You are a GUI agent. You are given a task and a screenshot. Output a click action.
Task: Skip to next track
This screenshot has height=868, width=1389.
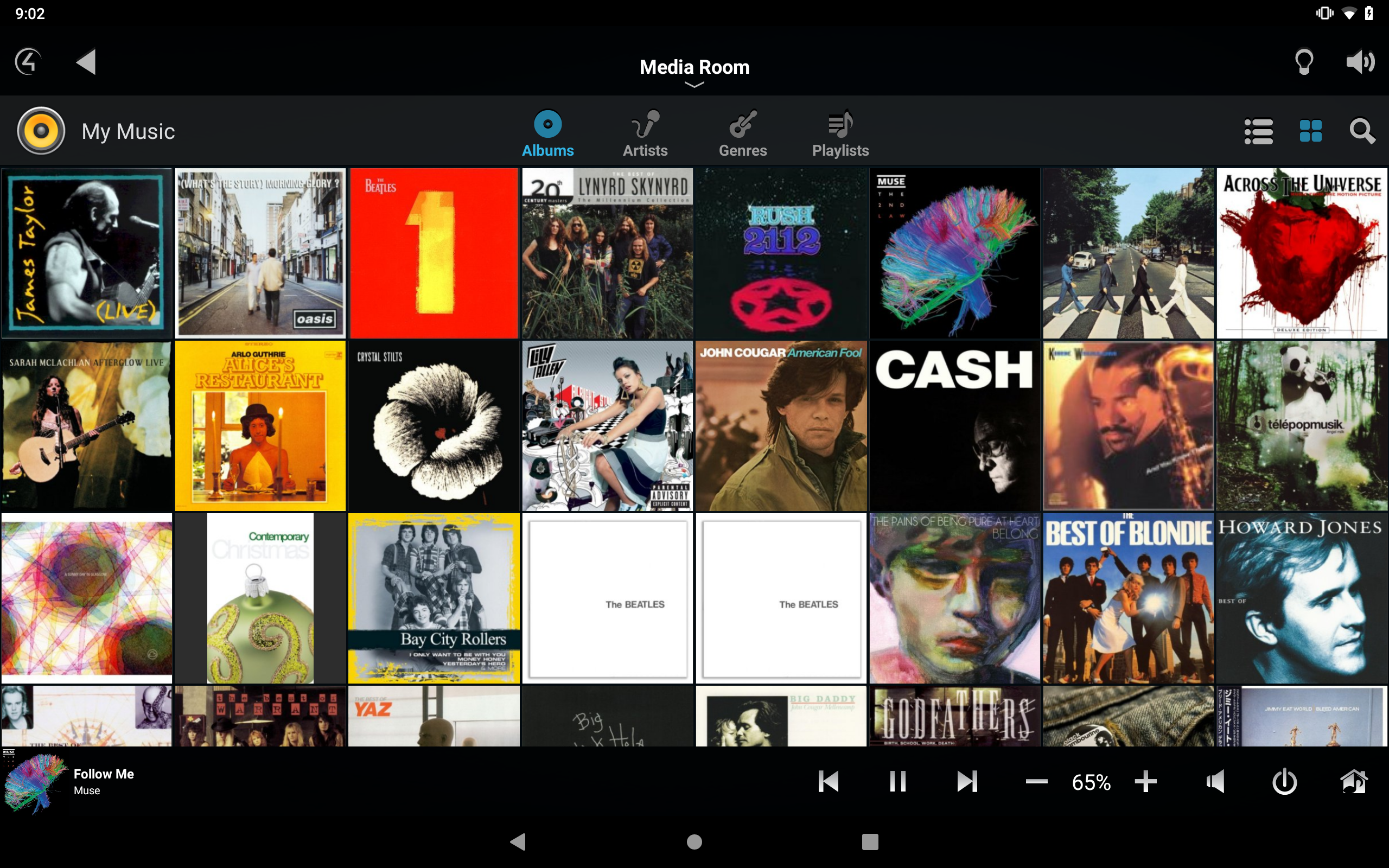coord(966,781)
